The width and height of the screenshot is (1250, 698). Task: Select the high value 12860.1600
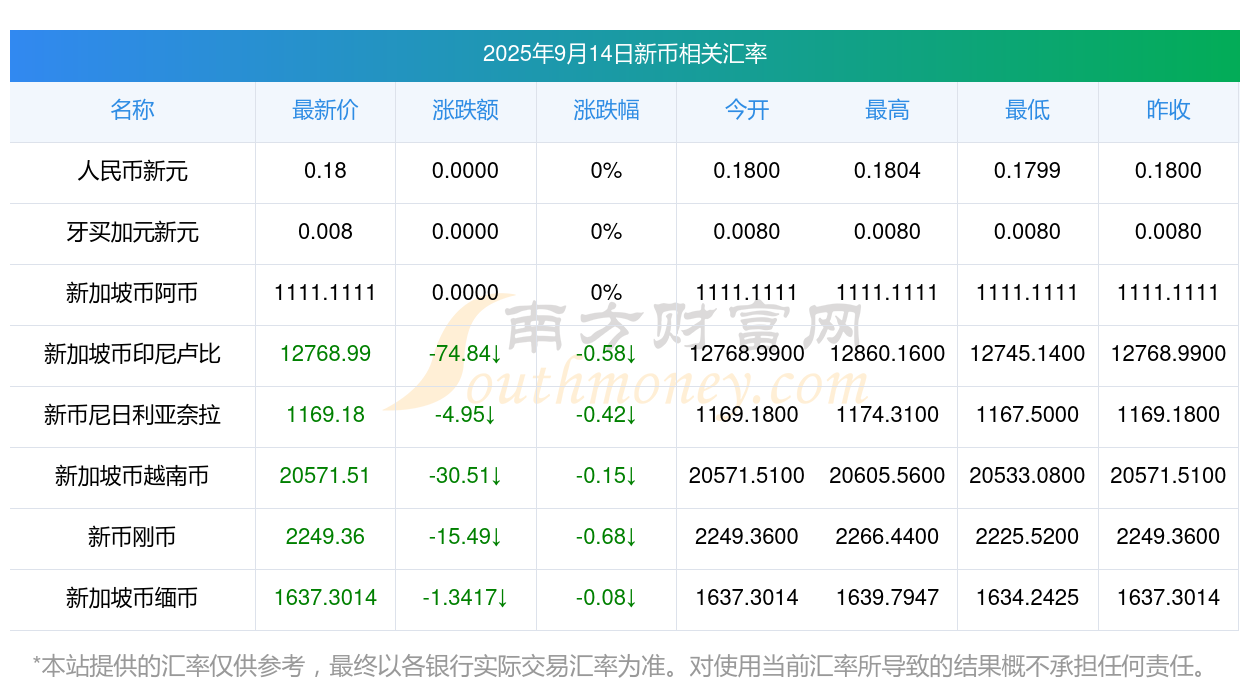pyautogui.click(x=888, y=354)
